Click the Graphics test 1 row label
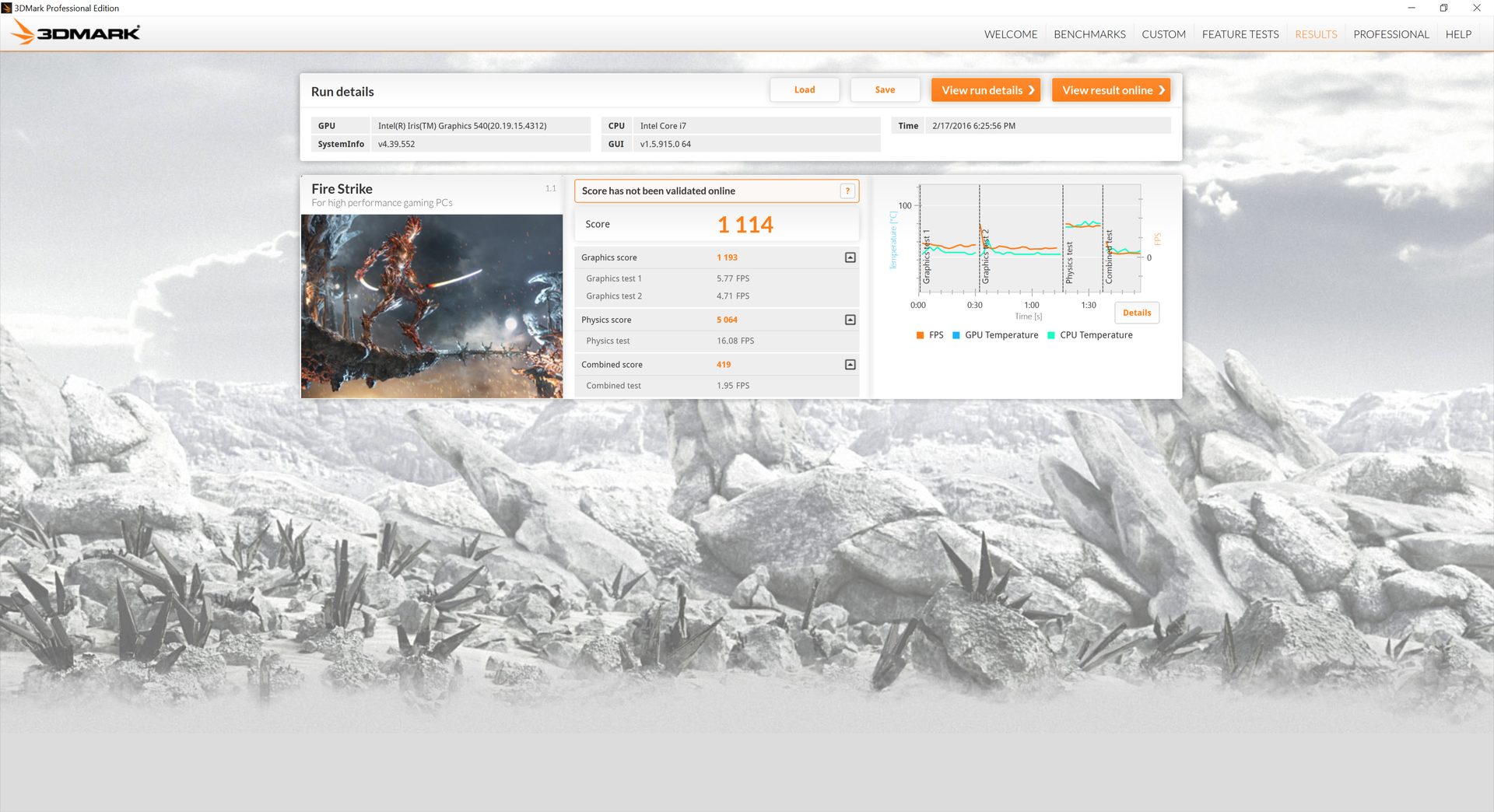 614,278
